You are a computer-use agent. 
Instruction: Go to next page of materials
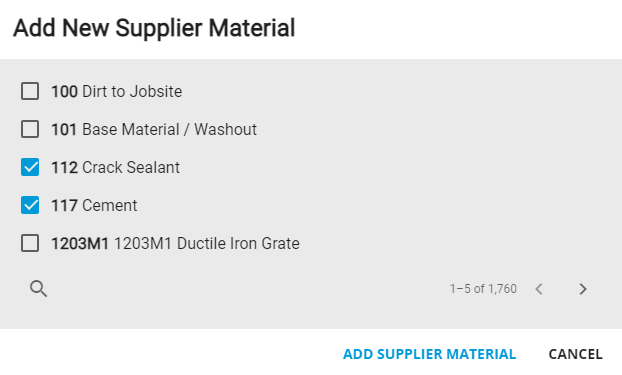[582, 289]
